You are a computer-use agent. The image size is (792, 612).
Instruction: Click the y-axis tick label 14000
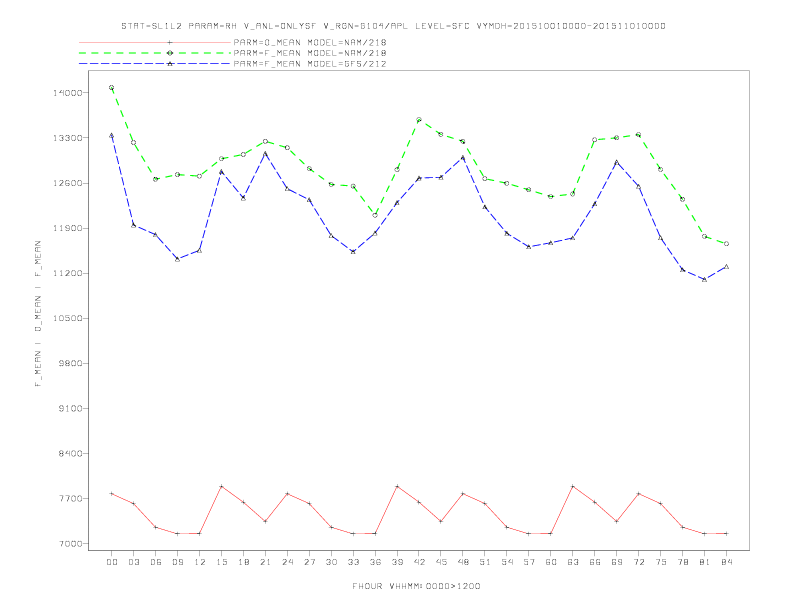(68, 93)
